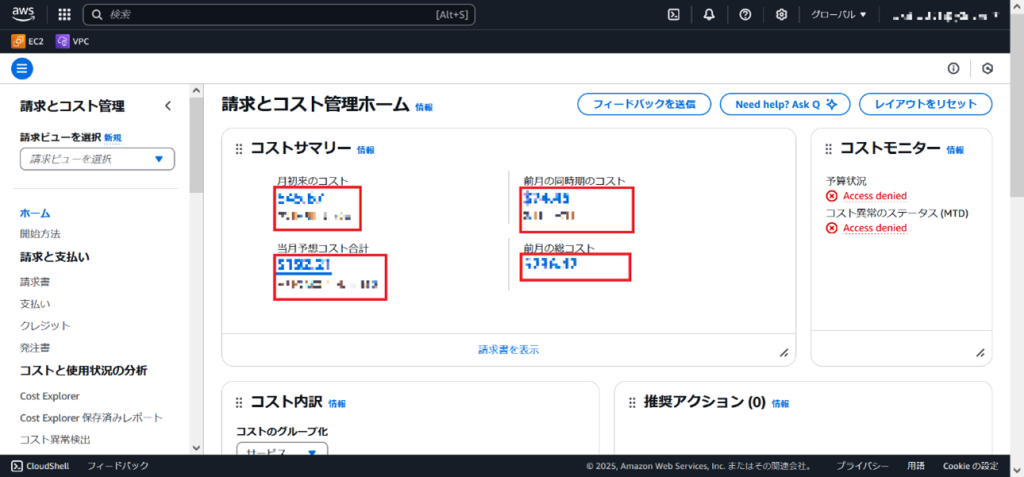The height and width of the screenshot is (477, 1024).
Task: Click the info panel icon at top right
Action: [x=953, y=68]
